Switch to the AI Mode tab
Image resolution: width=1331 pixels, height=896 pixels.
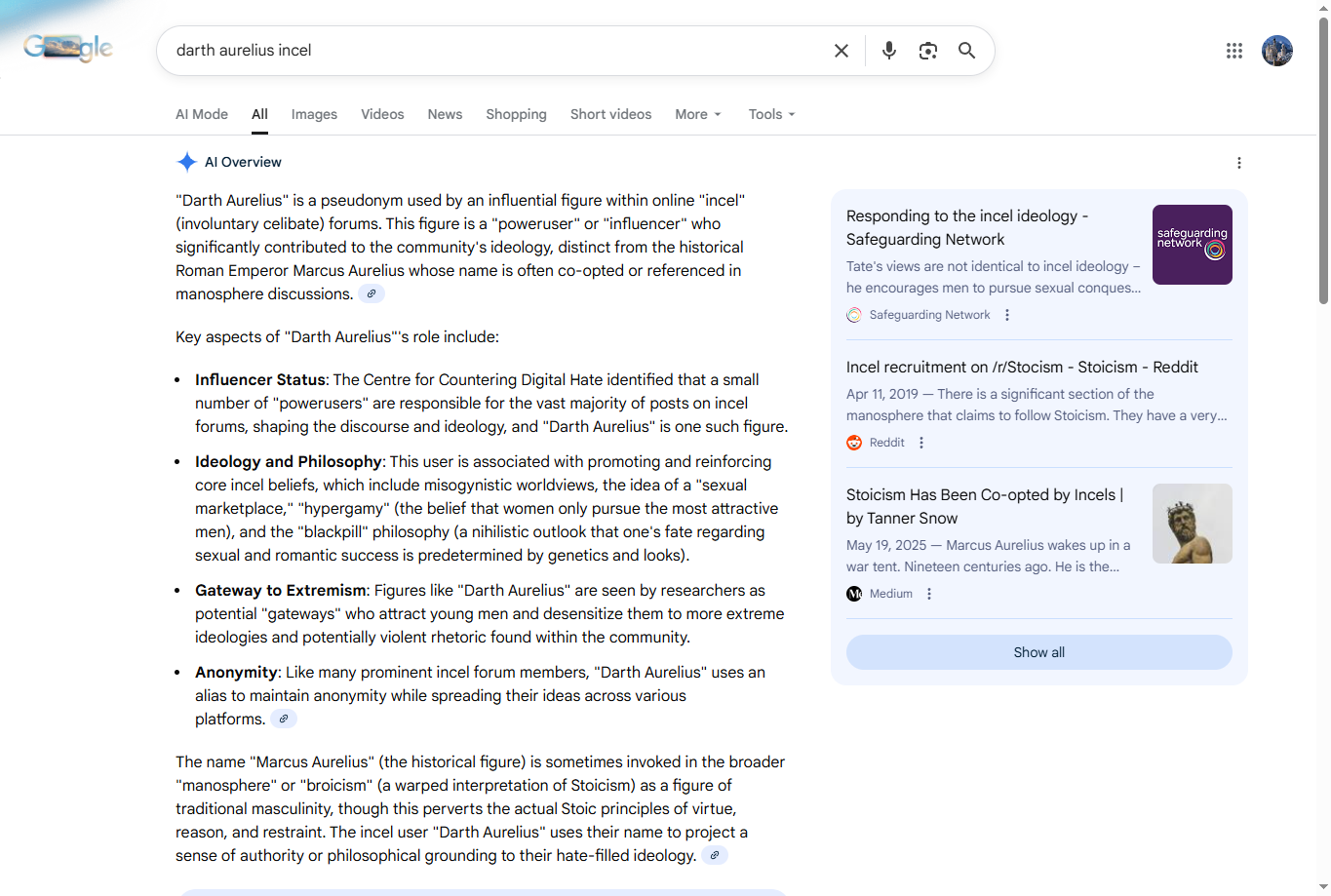[202, 114]
